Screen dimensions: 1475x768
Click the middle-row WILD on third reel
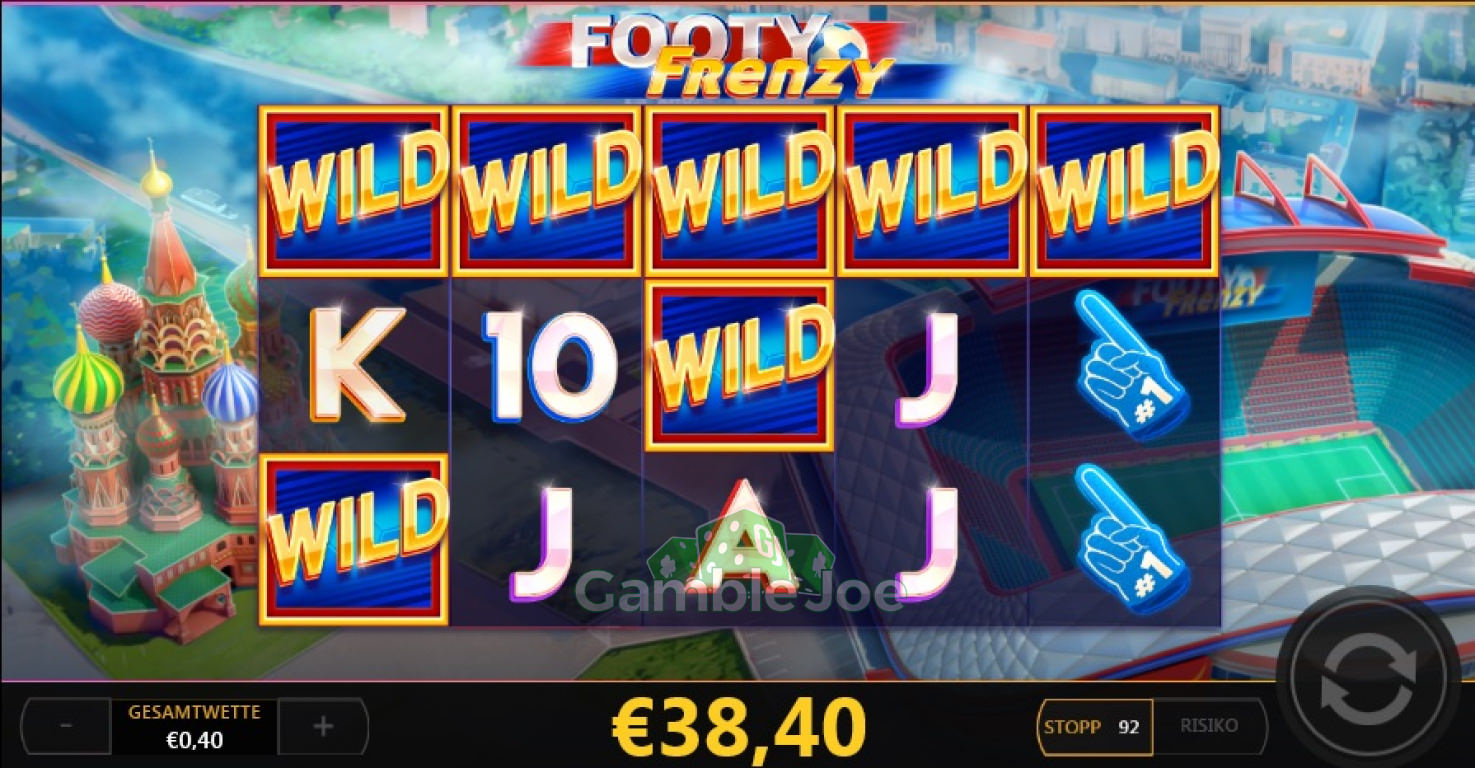[740, 365]
